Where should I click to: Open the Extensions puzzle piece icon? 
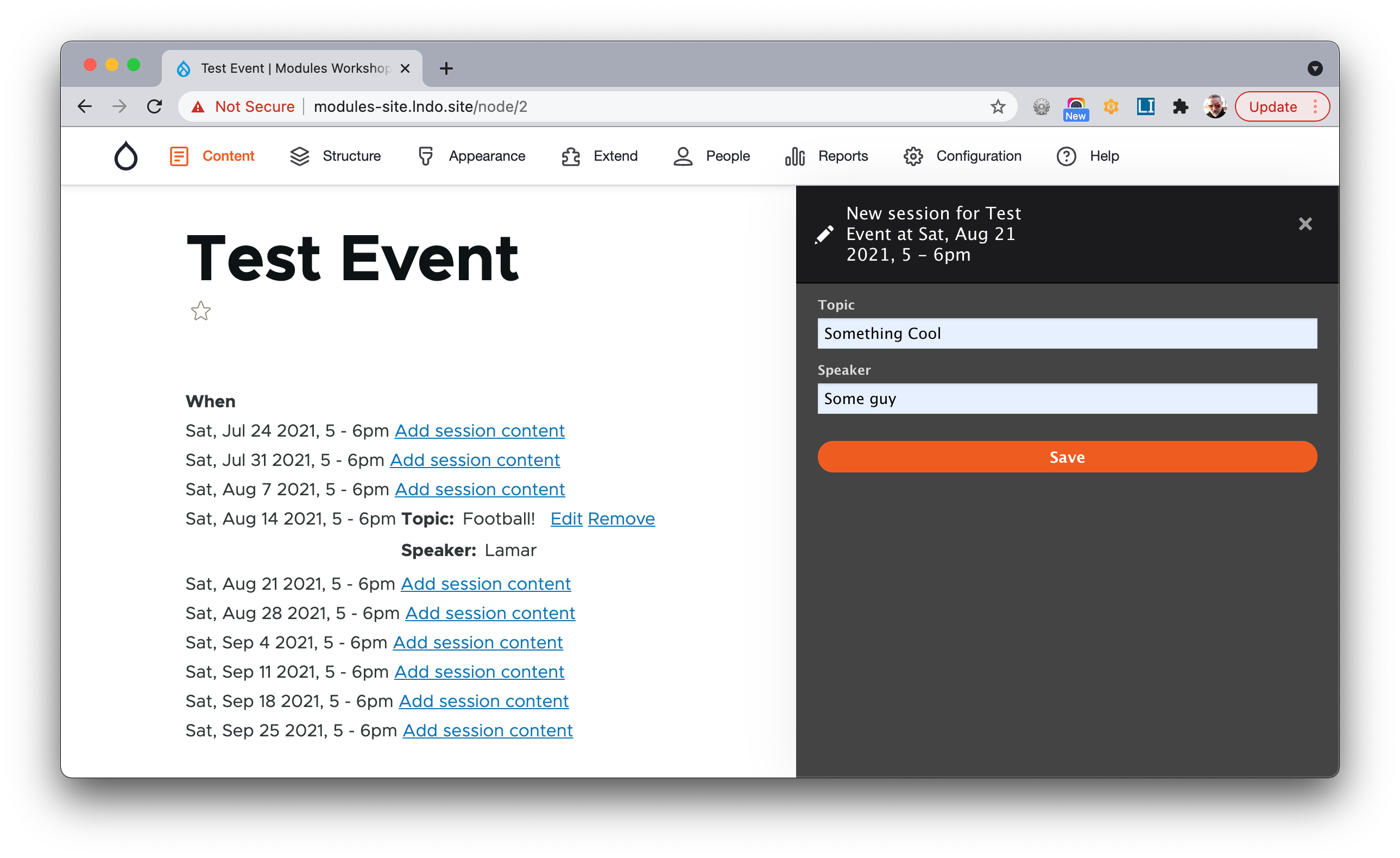(x=1180, y=106)
